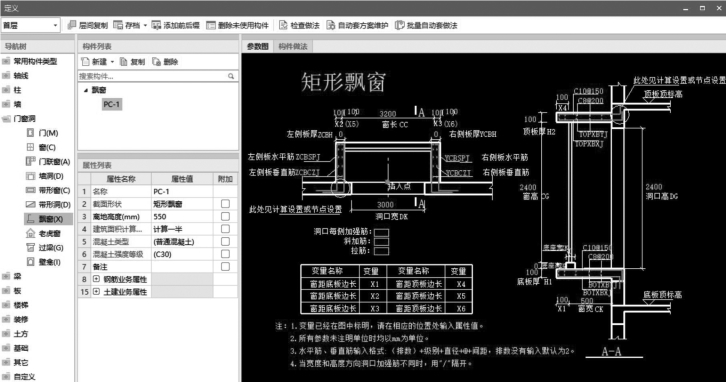Expand 钢筋业务属性 row
726x382 pixels.
click(96, 279)
